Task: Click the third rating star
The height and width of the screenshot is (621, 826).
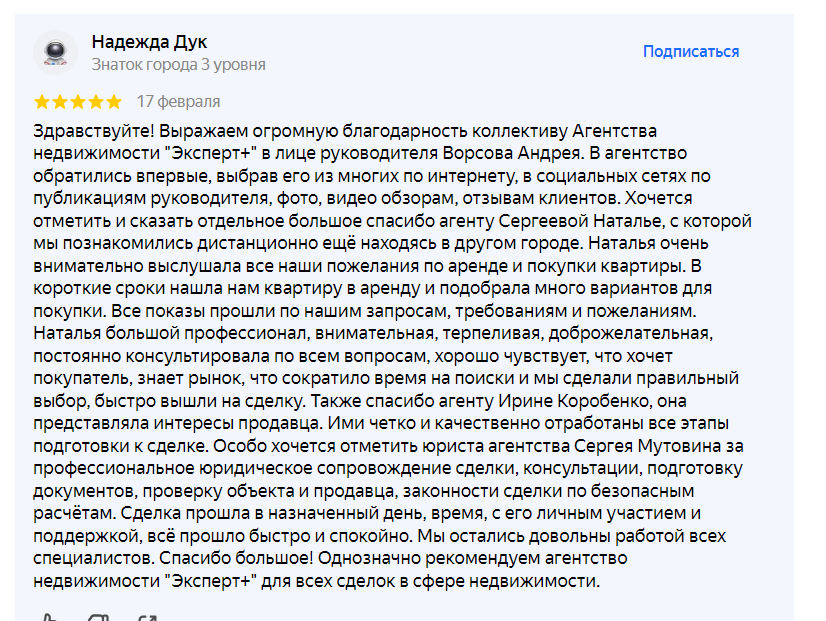Action: (x=78, y=102)
